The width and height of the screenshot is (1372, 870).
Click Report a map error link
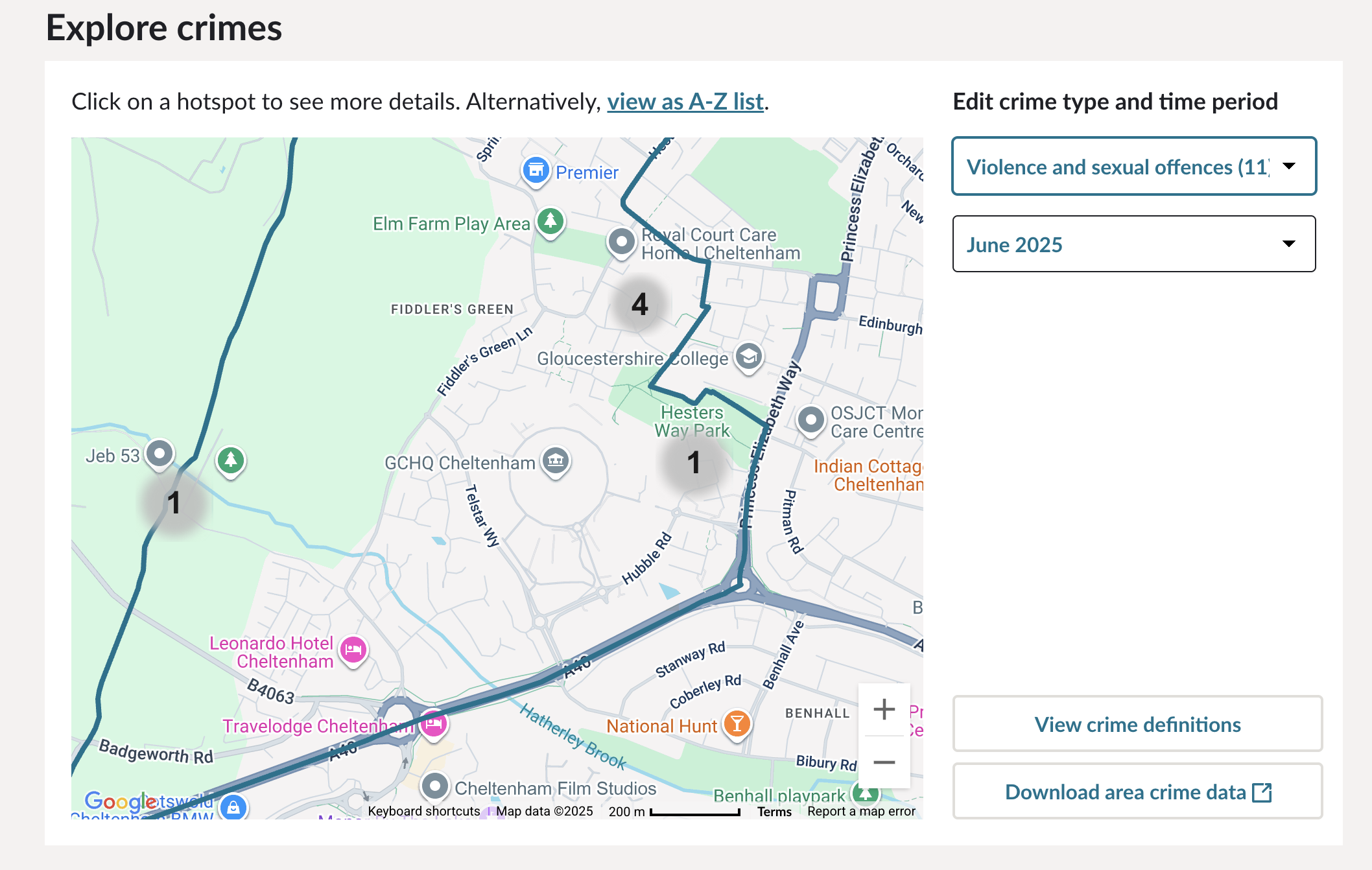tap(861, 812)
